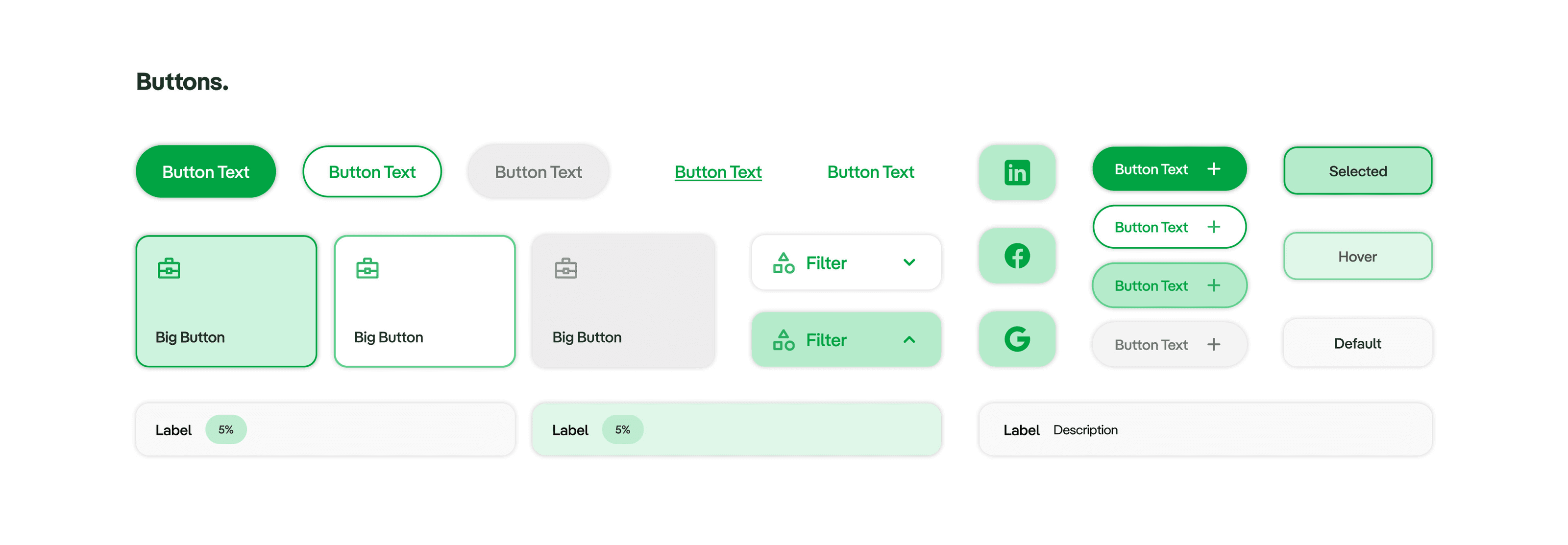Expand the white Filter dropdown chevron
This screenshot has width=1568, height=545.
point(909,263)
